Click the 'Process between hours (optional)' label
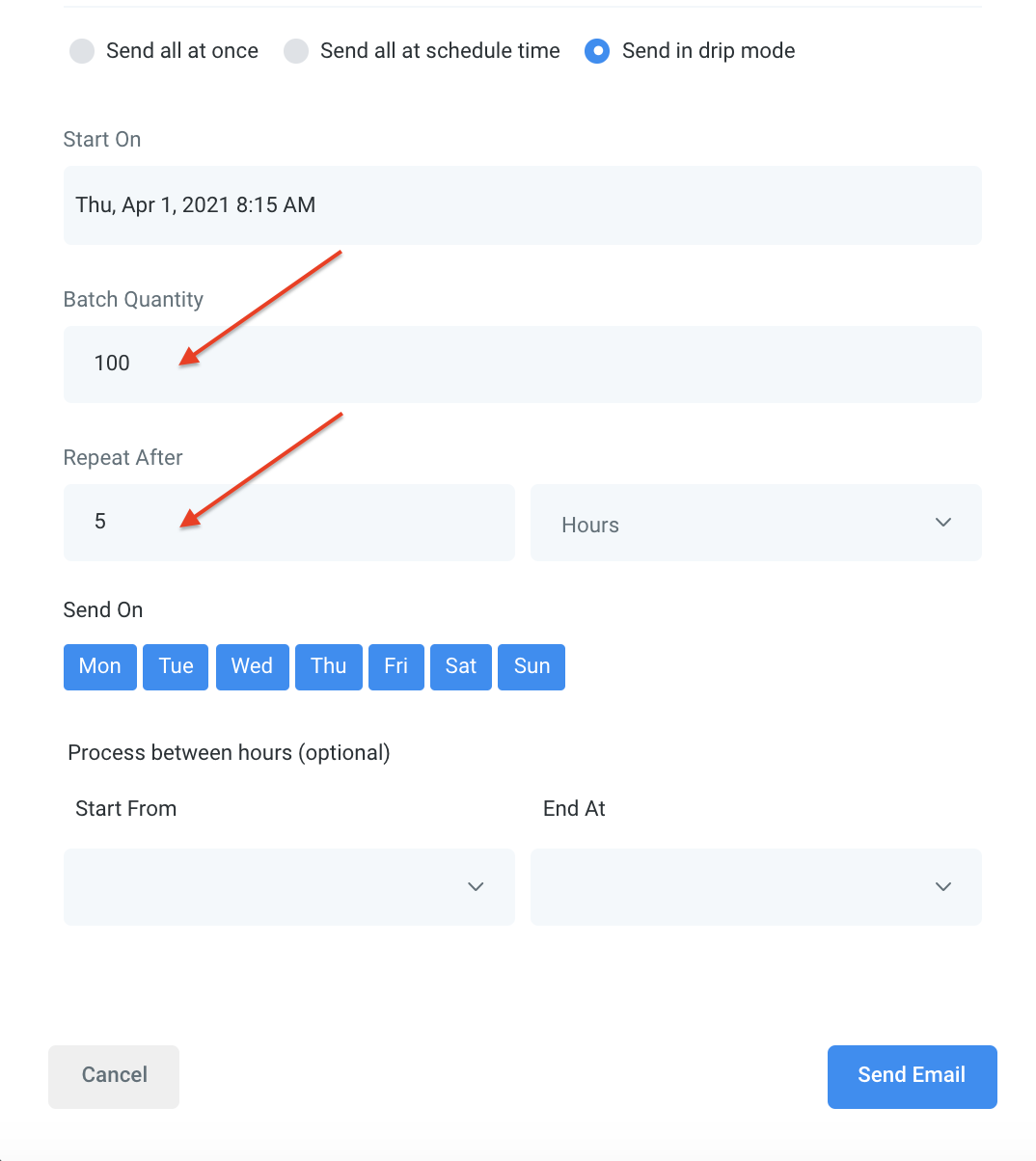This screenshot has height=1161, width=1036. click(229, 752)
